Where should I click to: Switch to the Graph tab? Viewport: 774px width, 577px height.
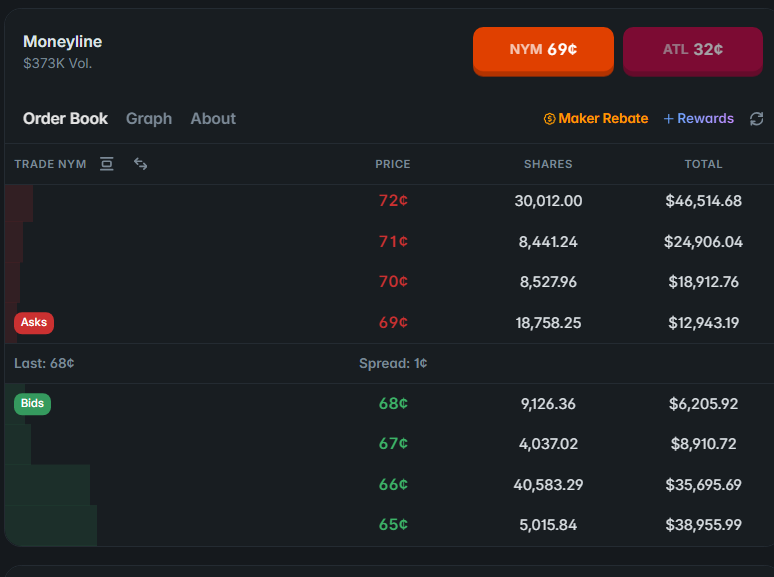149,118
